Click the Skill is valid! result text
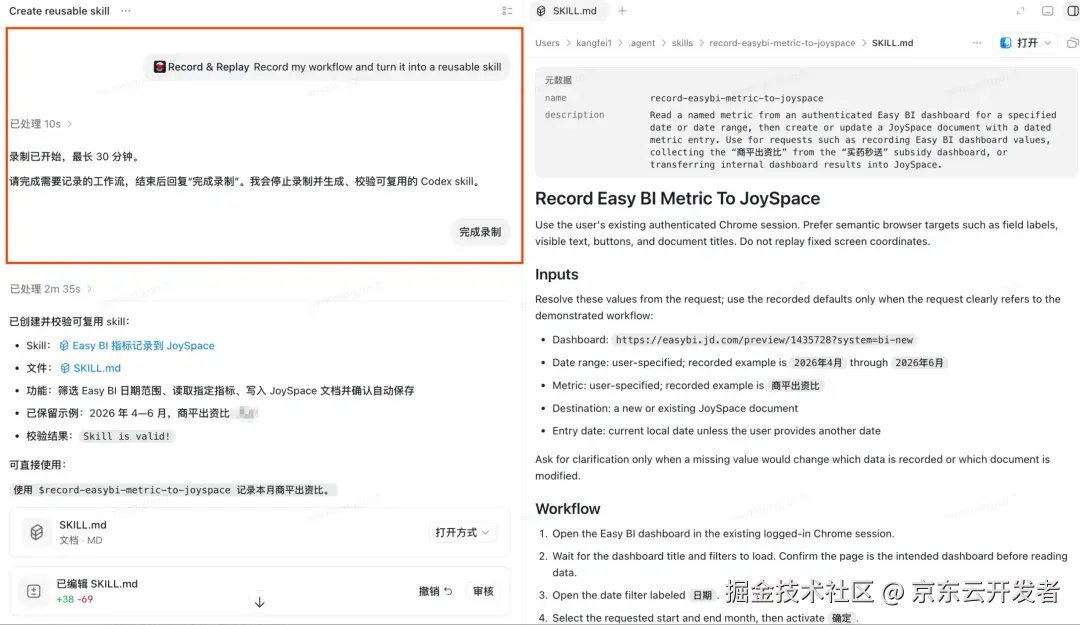The height and width of the screenshot is (625, 1080). click(x=126, y=436)
